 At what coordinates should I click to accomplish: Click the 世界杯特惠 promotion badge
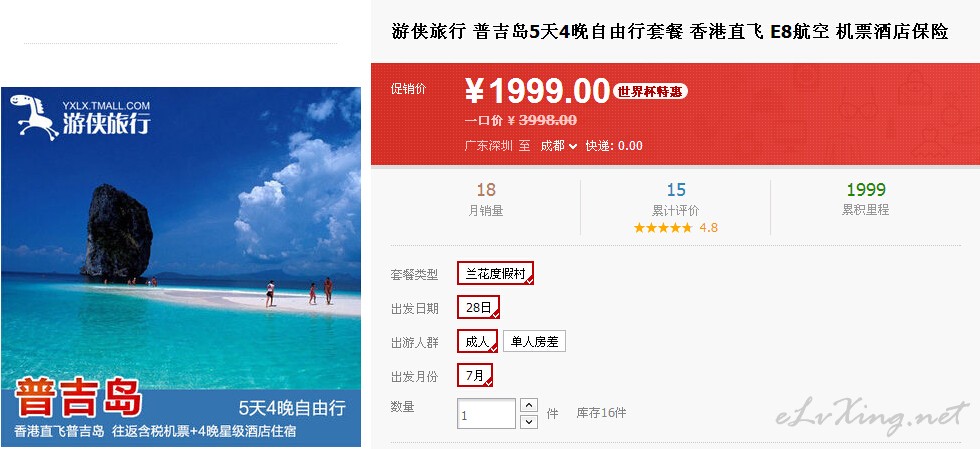pyautogui.click(x=650, y=91)
